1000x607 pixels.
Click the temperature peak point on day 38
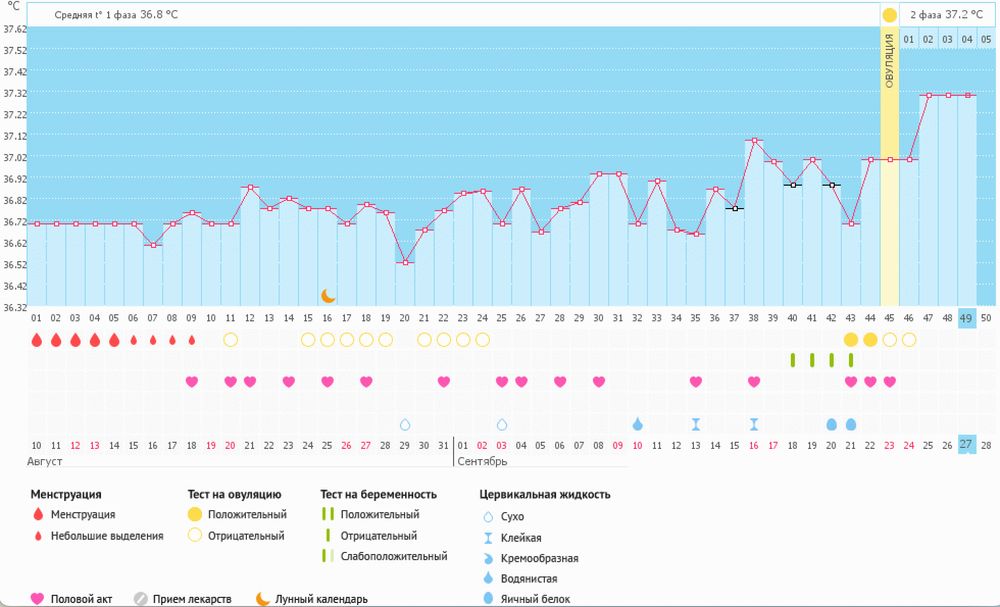[754, 141]
